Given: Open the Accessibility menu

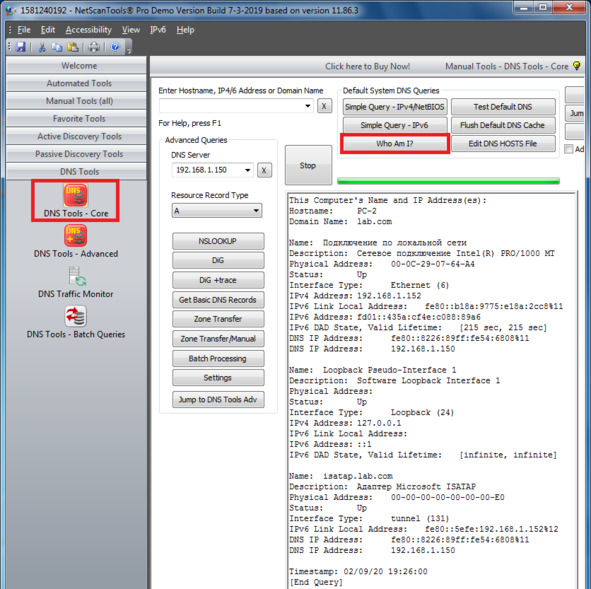Looking at the screenshot, I should coord(89,30).
